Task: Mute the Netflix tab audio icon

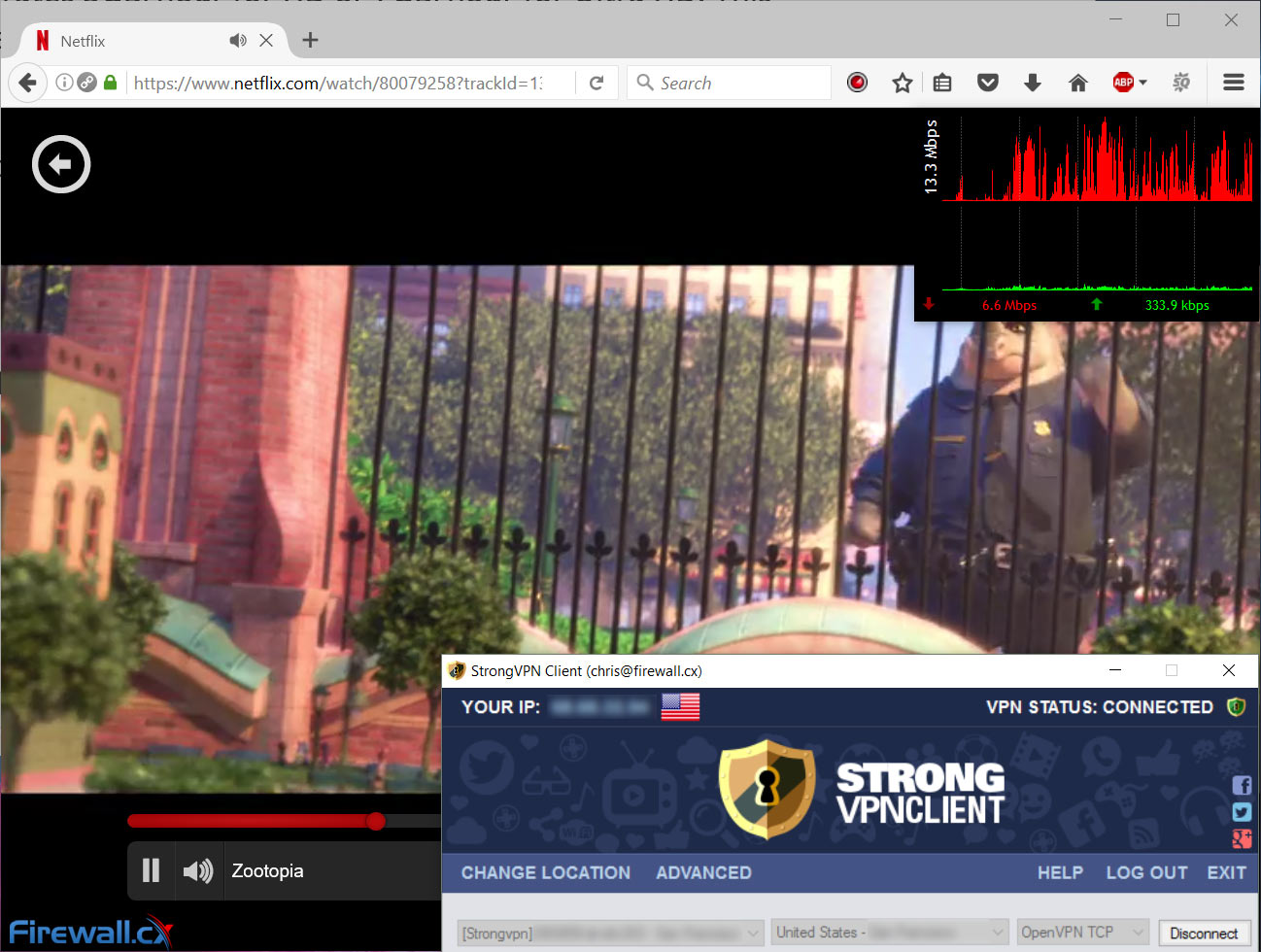Action: click(237, 41)
